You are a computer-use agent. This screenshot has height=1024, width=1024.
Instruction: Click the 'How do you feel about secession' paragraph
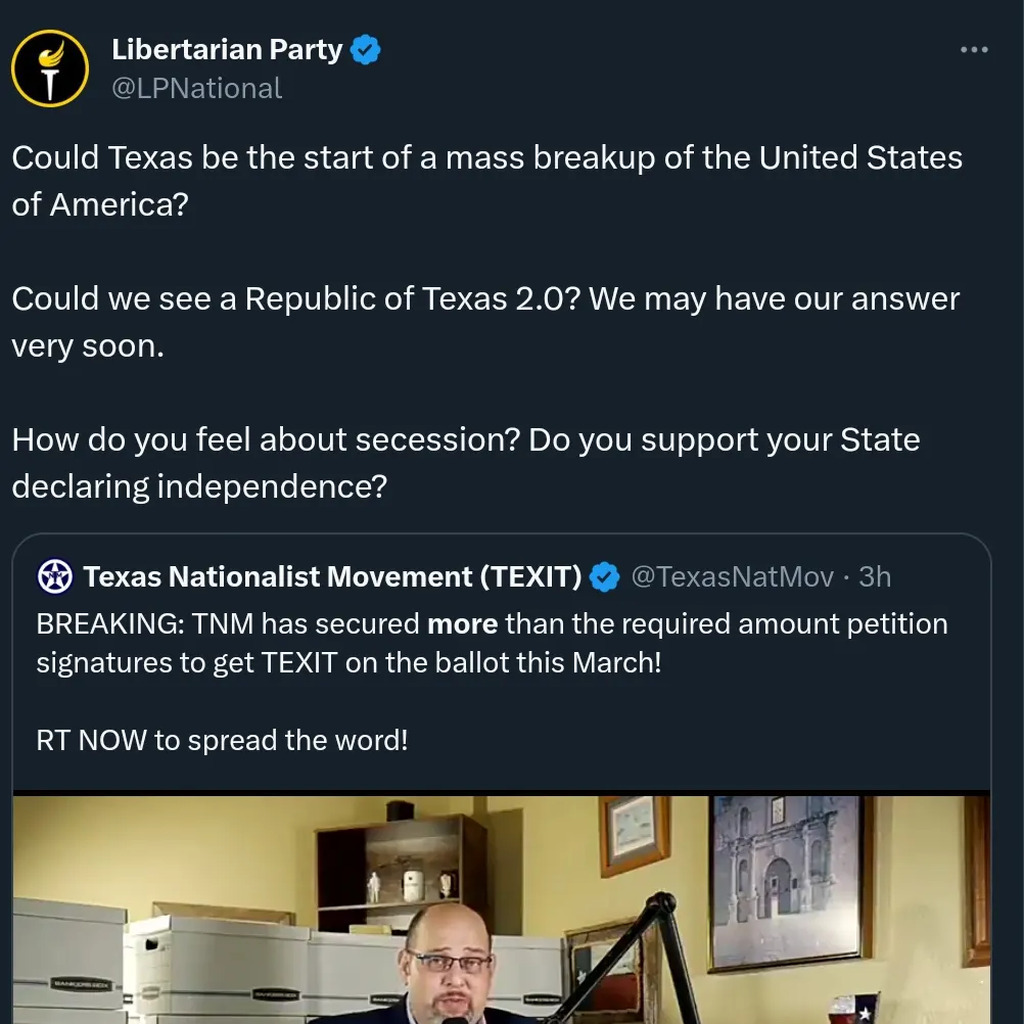pos(466,463)
